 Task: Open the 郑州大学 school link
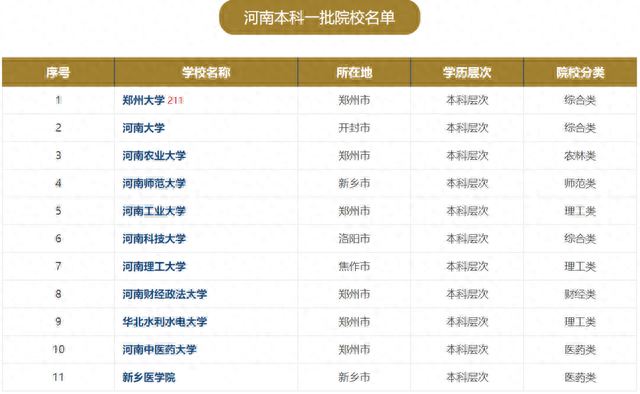[x=143, y=100]
